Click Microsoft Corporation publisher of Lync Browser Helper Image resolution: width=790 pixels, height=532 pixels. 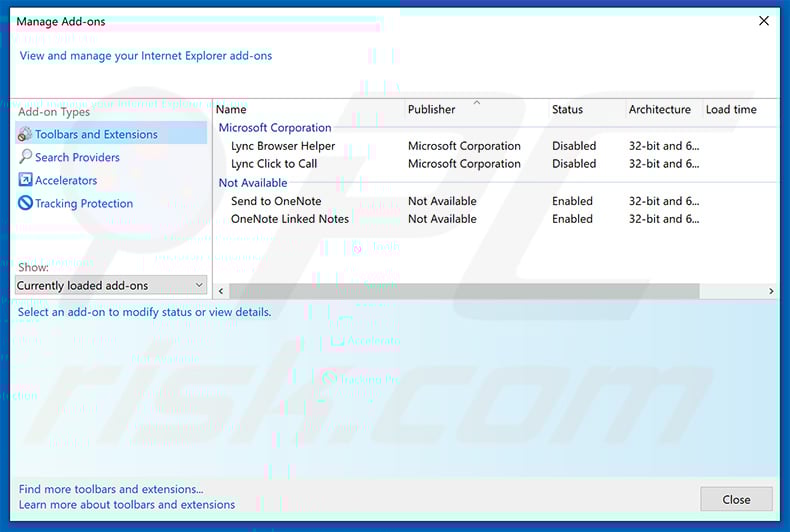pos(464,146)
